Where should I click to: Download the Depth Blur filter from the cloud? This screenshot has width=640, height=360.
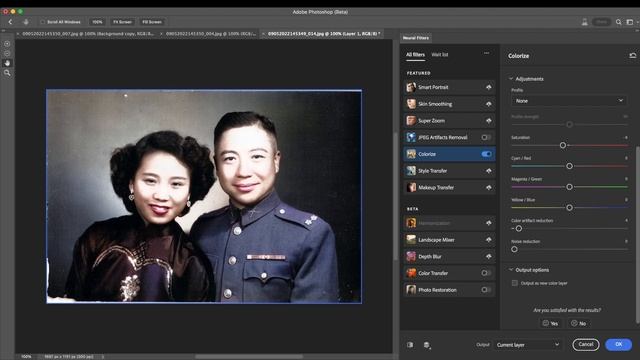(488, 256)
